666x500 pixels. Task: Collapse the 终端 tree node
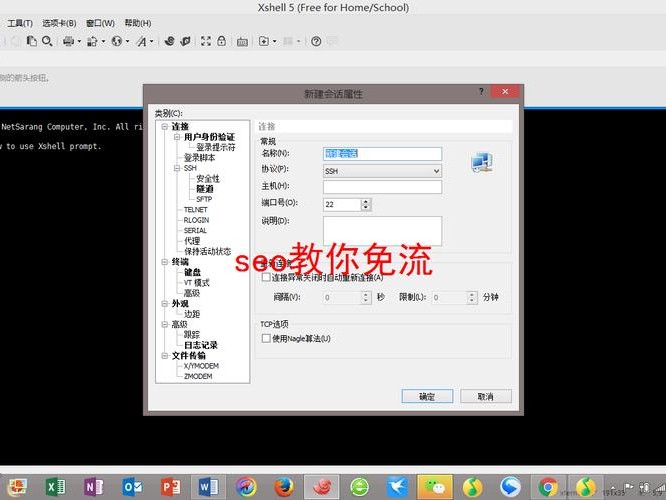165,262
